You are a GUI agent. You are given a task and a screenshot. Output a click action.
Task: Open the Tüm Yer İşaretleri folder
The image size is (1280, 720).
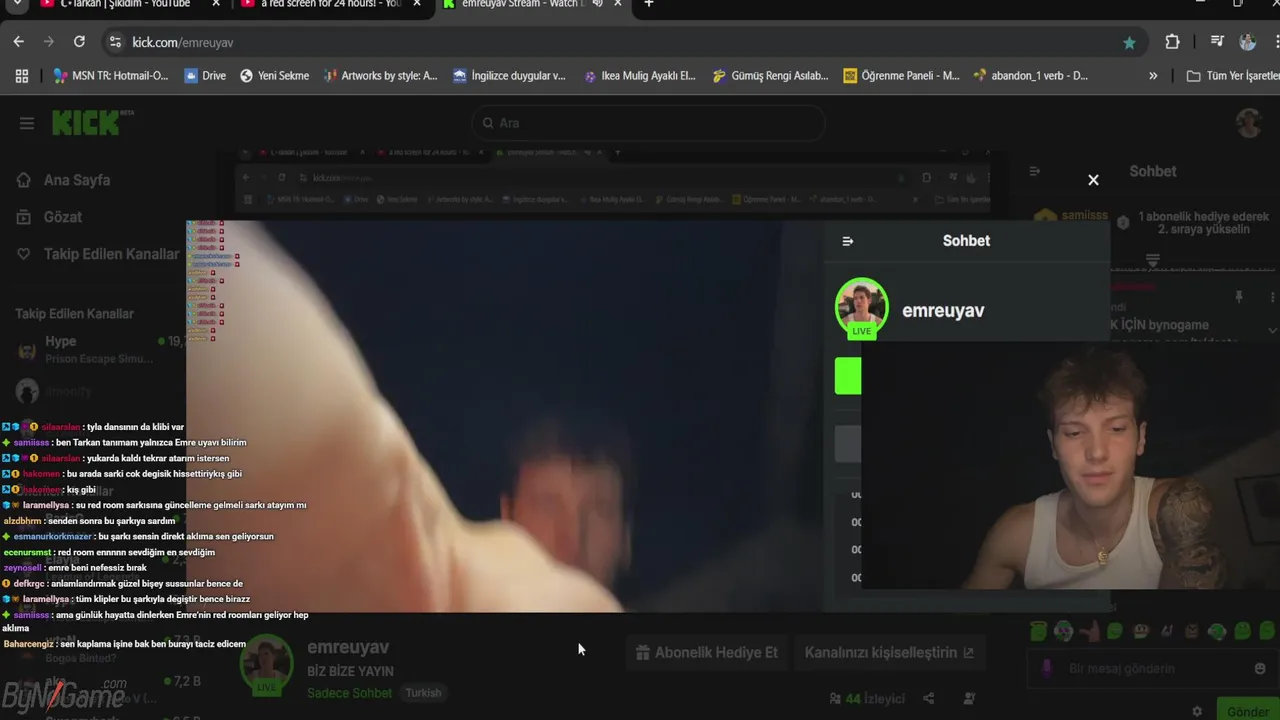pos(1232,75)
